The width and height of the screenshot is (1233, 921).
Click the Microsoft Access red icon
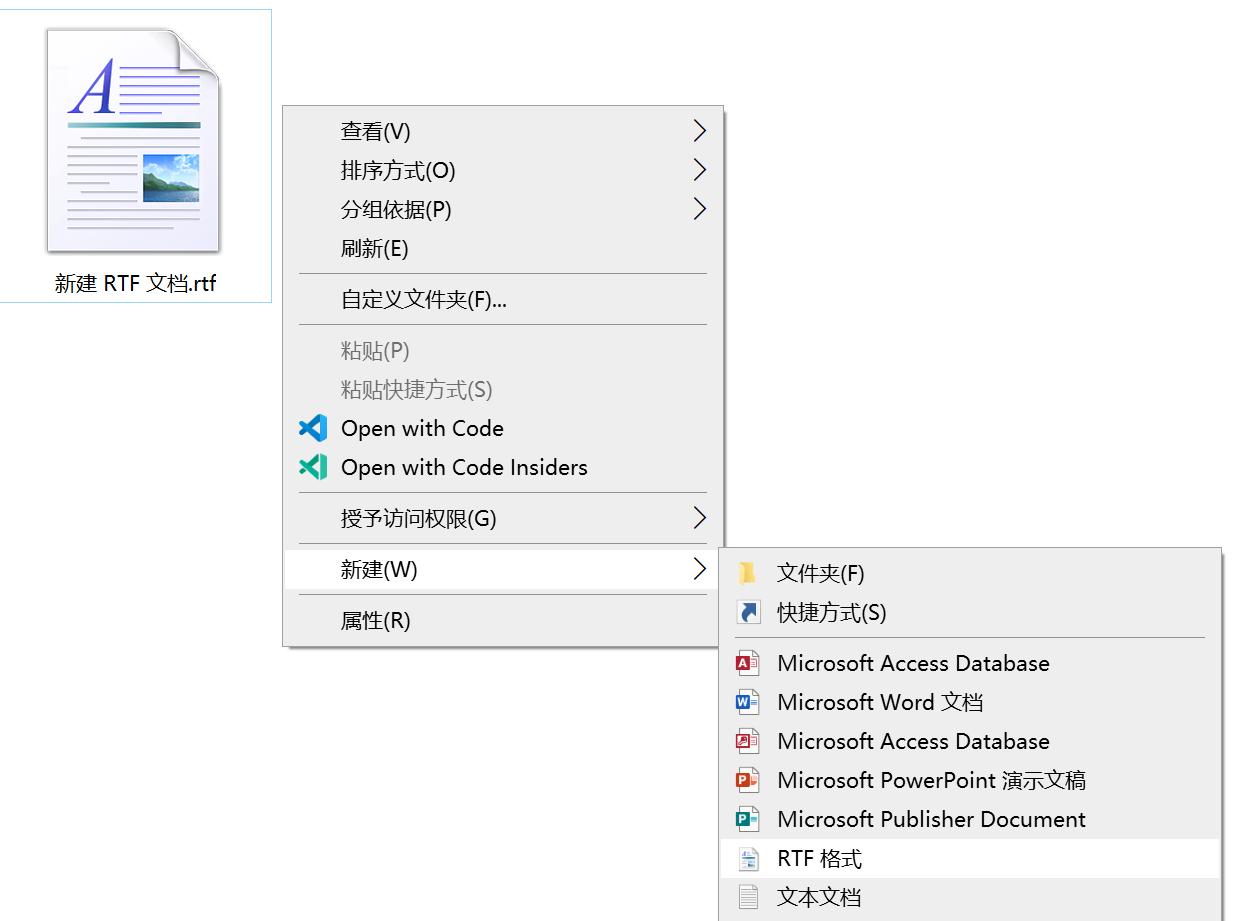click(x=747, y=663)
